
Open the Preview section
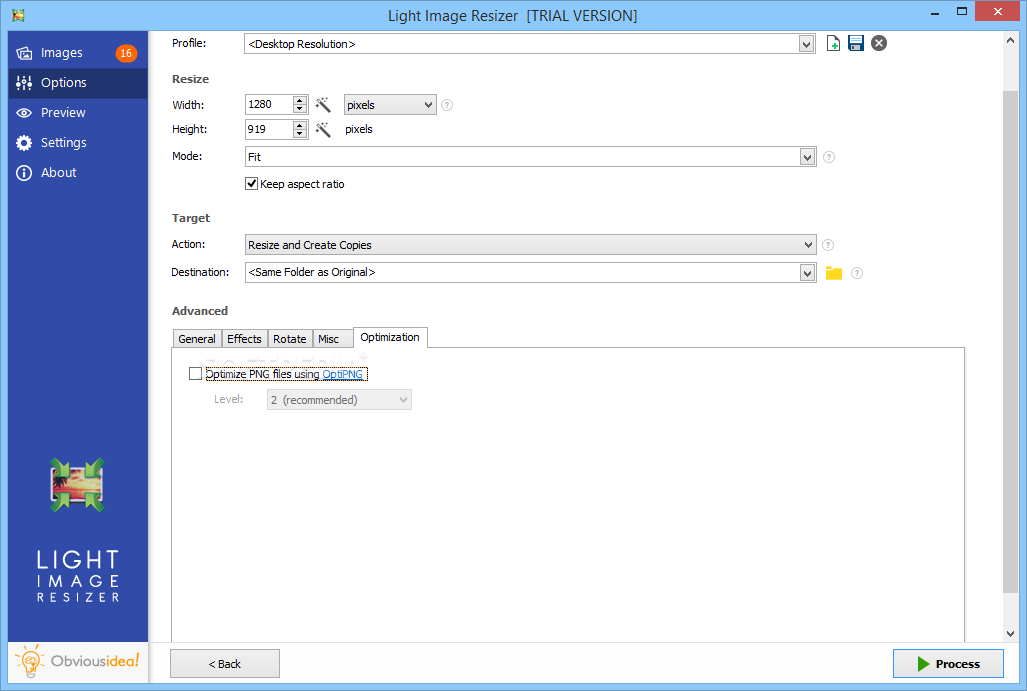tap(78, 113)
